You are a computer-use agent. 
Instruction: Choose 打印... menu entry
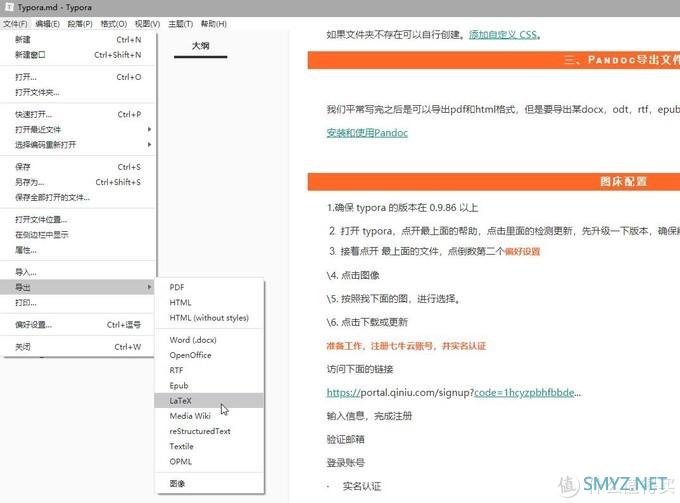(x=78, y=303)
